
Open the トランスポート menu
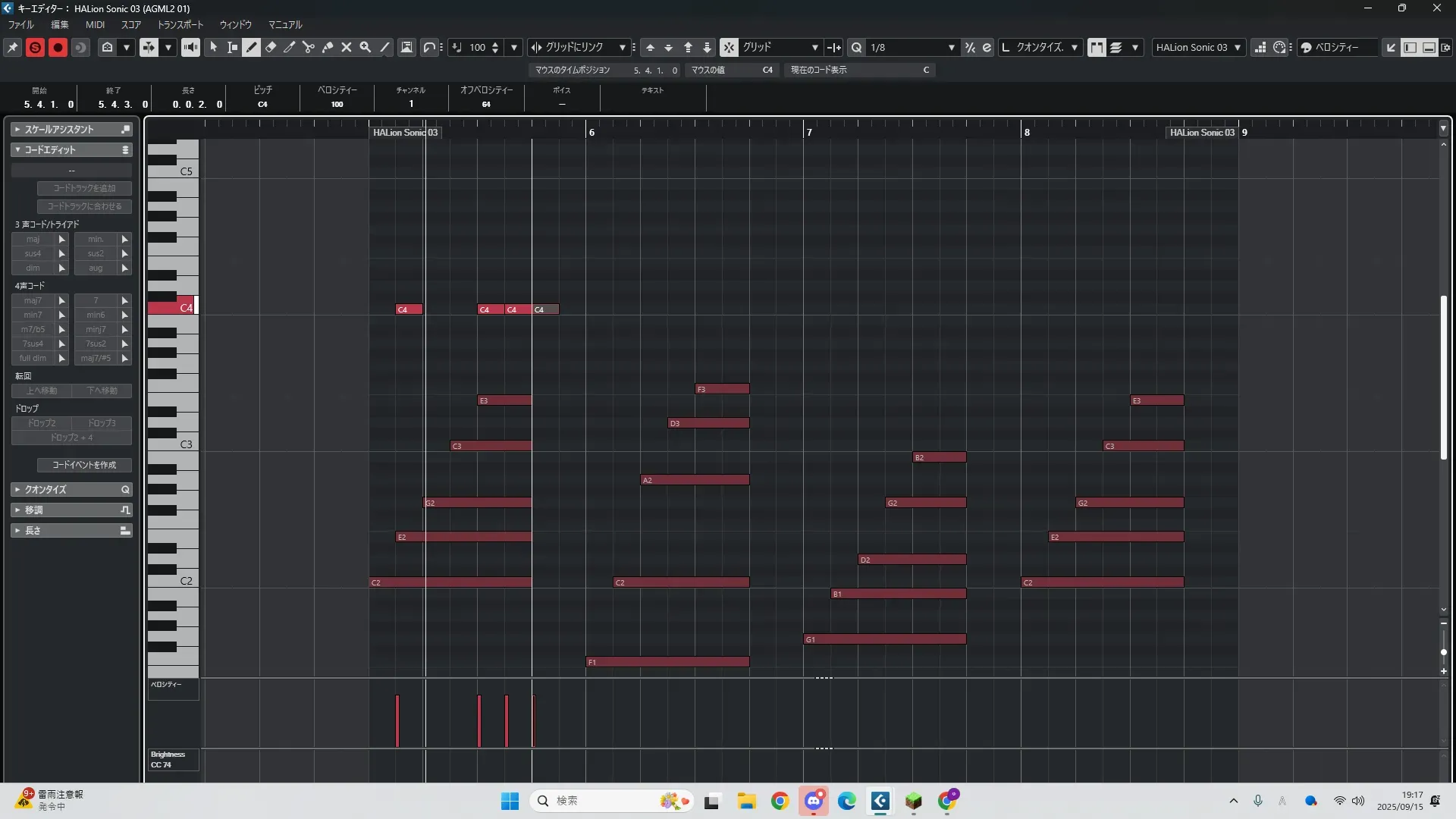[180, 24]
